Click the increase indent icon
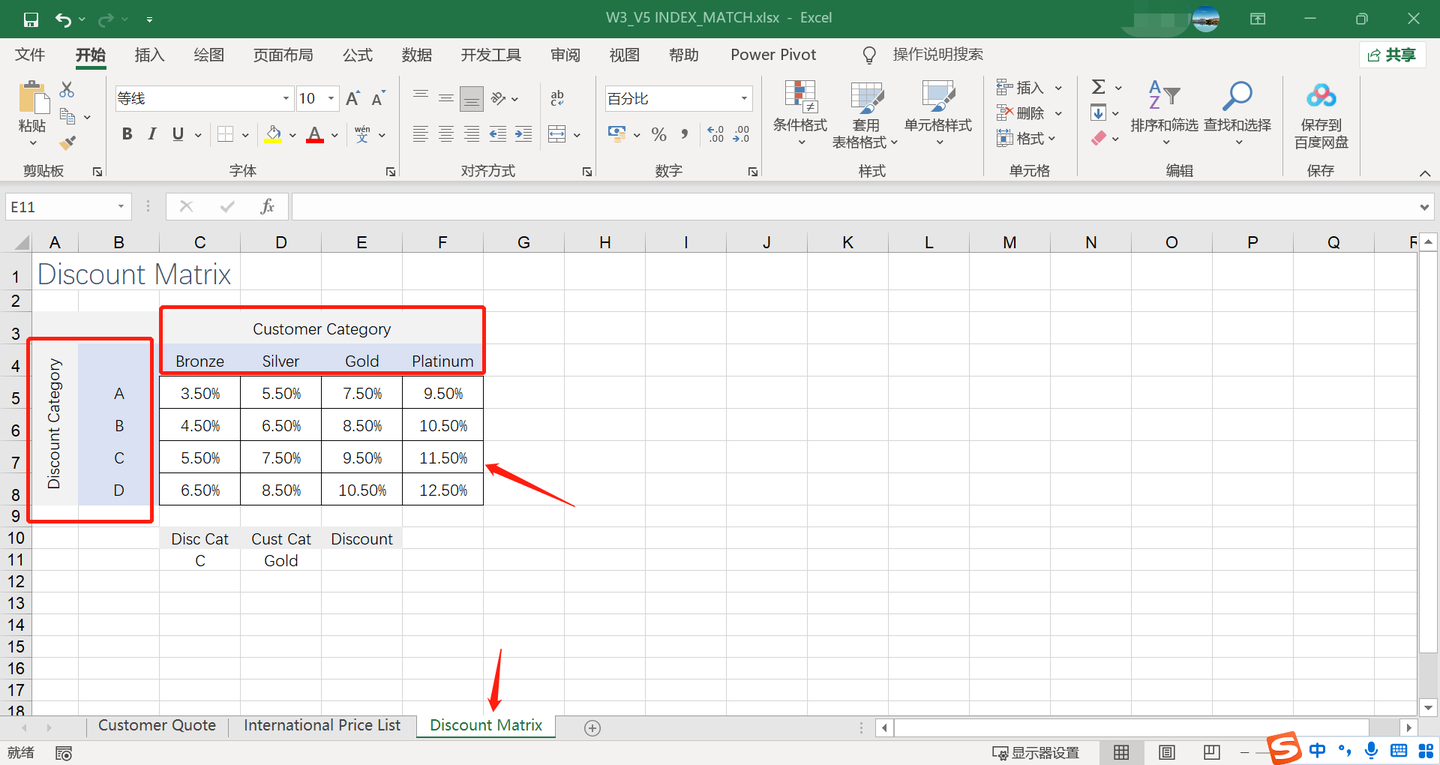The width and height of the screenshot is (1440, 765). 524,134
